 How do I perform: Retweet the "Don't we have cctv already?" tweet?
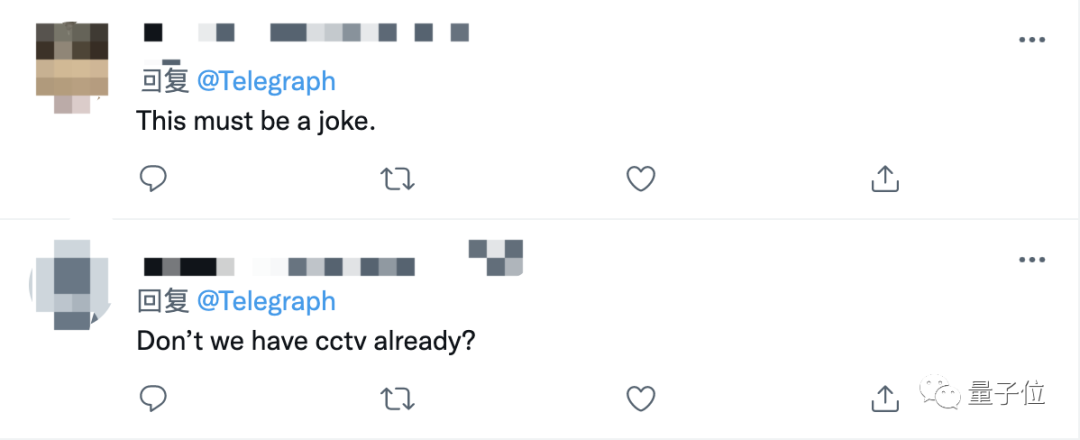click(x=398, y=399)
